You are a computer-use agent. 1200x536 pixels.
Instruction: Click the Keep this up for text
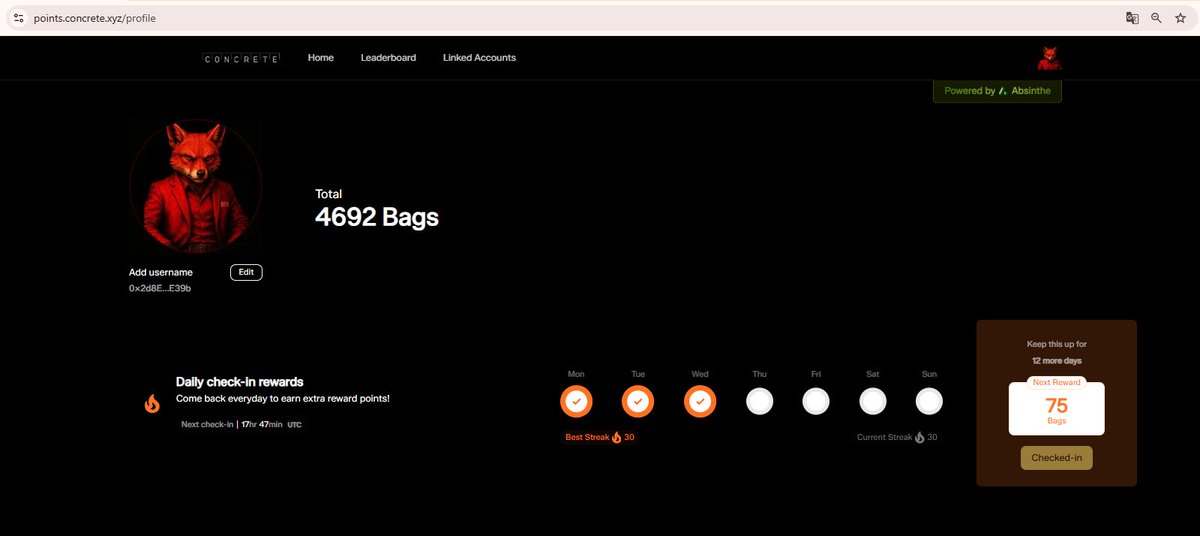pos(1057,344)
